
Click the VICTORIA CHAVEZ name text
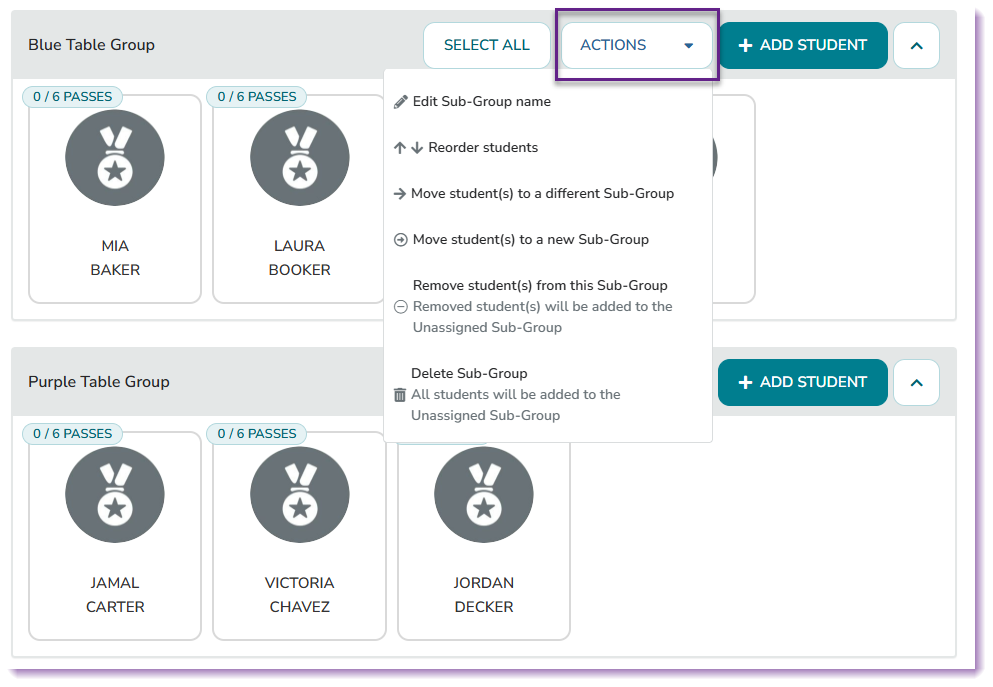point(300,595)
